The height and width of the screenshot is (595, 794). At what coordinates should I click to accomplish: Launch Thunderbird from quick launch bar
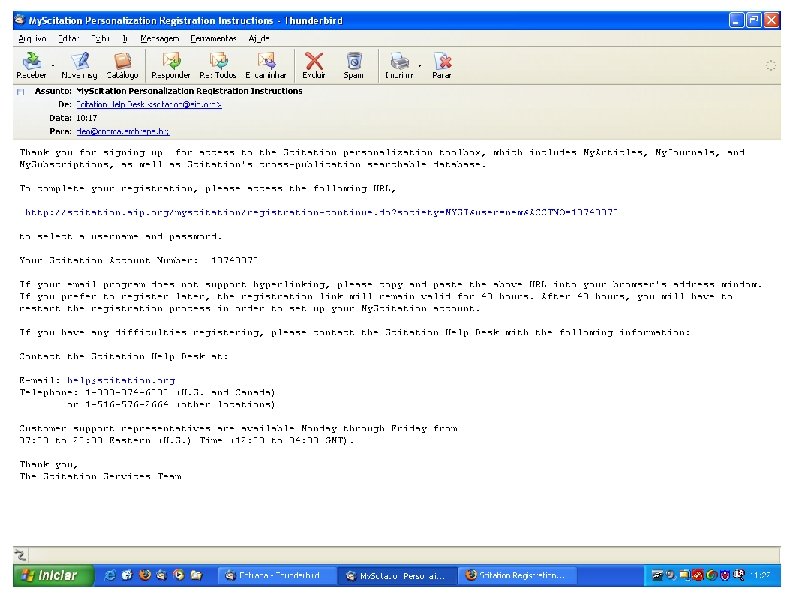tap(162, 575)
